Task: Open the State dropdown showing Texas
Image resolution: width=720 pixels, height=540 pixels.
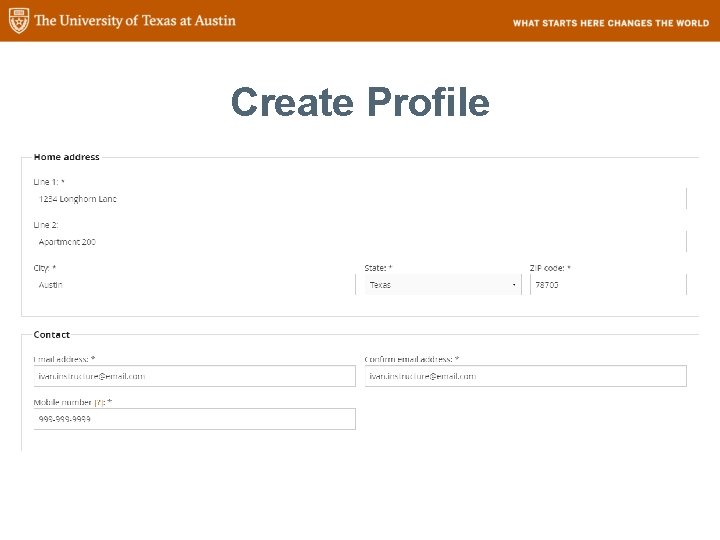Action: (443, 285)
